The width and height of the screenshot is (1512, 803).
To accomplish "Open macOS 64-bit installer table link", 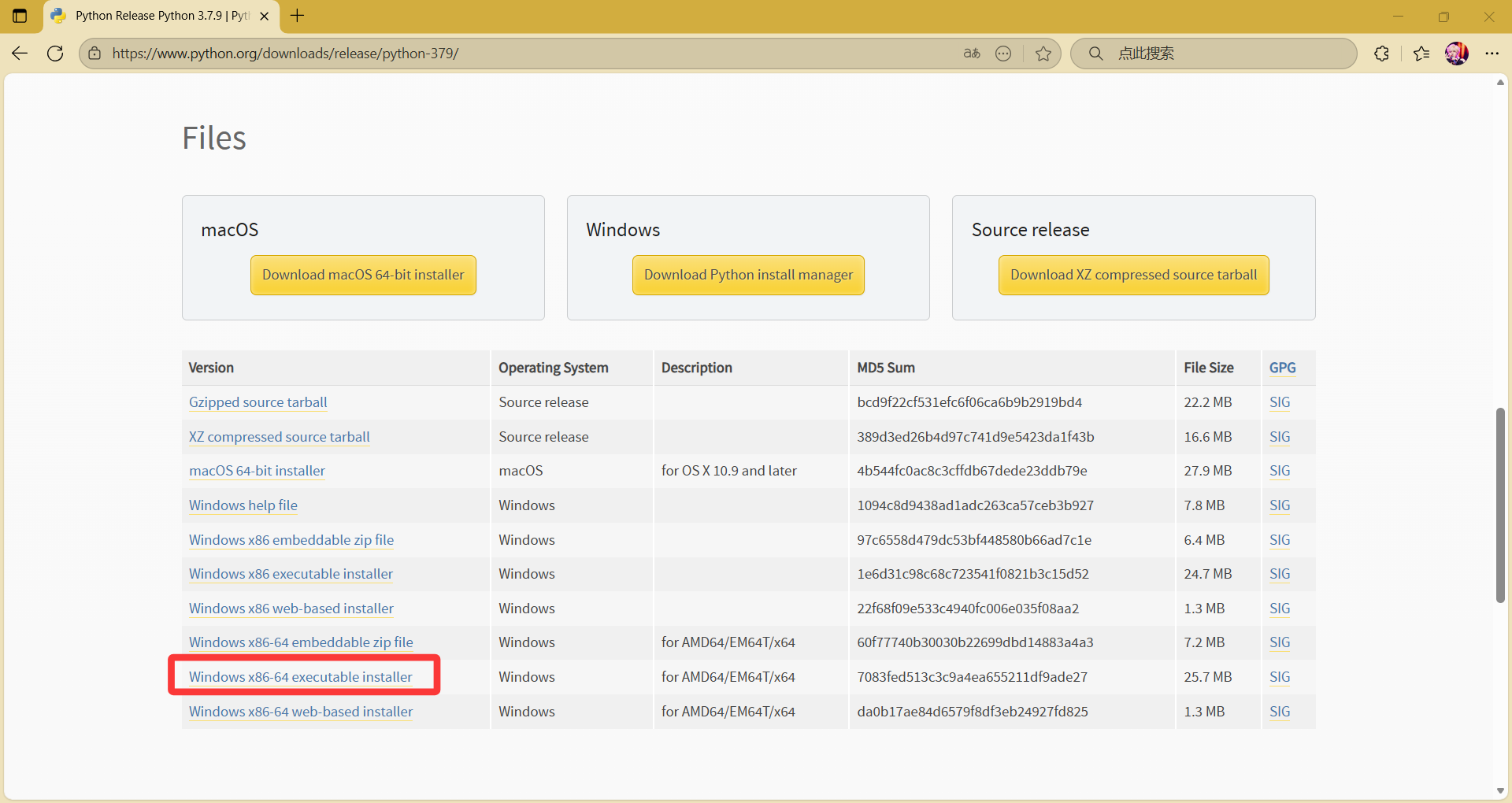I will (x=257, y=471).
